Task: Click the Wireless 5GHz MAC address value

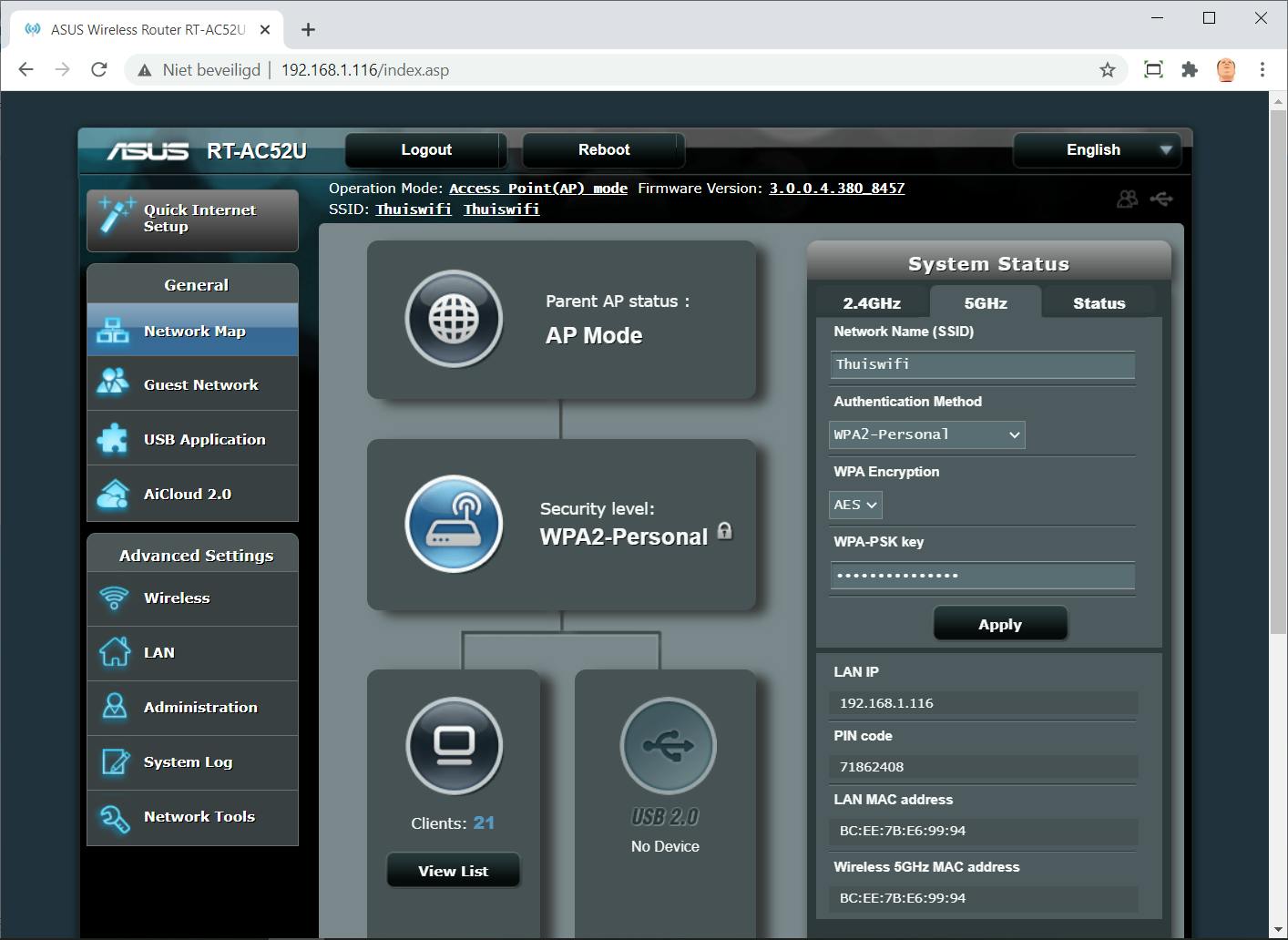Action: [x=903, y=898]
